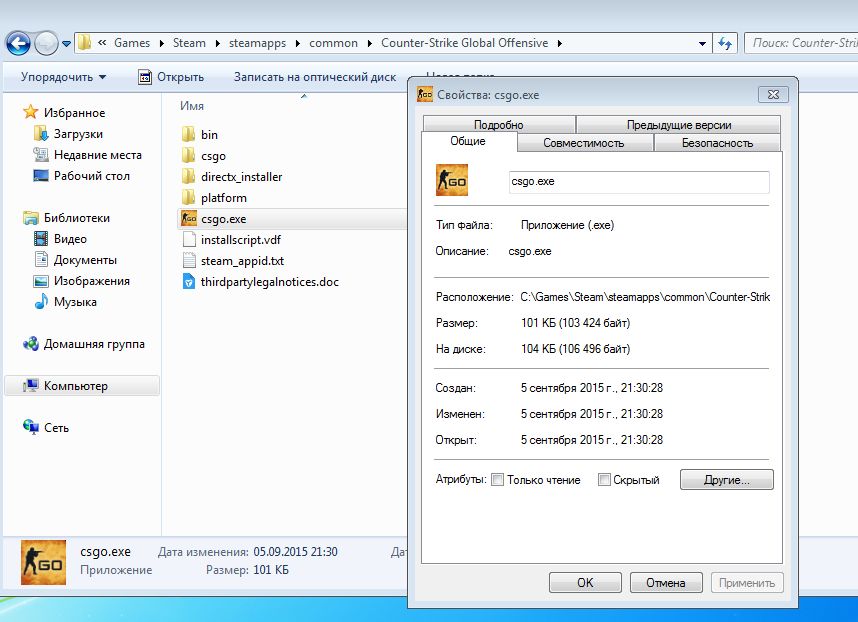This screenshot has height=622, width=858.
Task: Go back with the Explorer back arrow
Action: coord(18,43)
